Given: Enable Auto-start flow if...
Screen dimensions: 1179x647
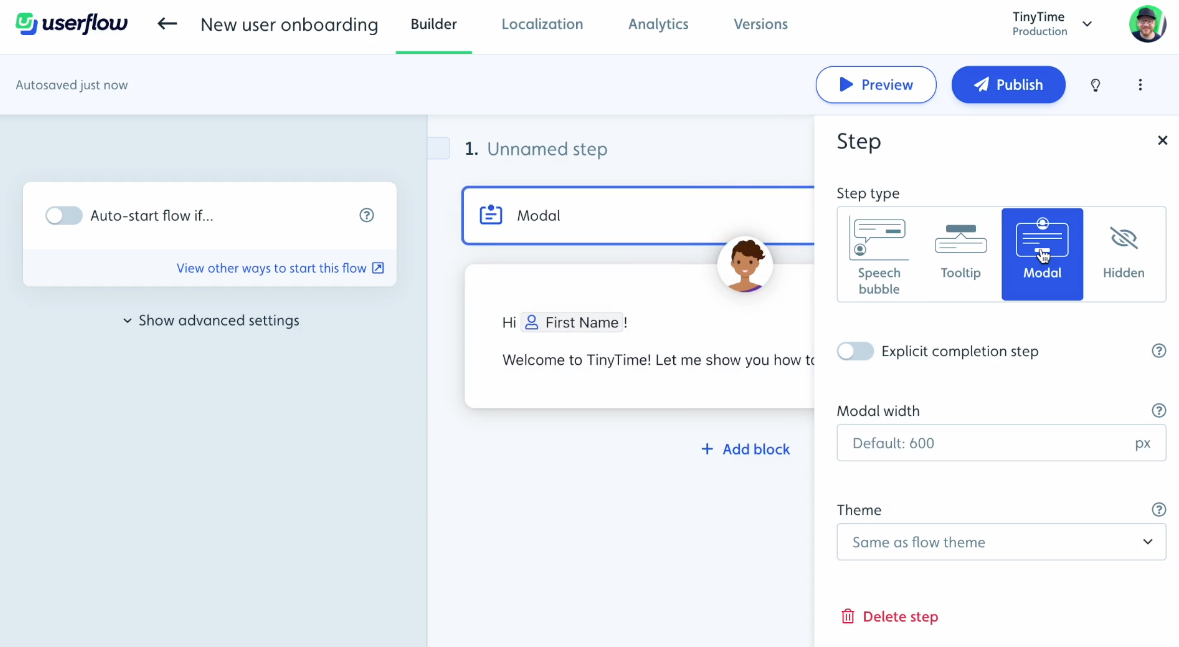Looking at the screenshot, I should pyautogui.click(x=64, y=215).
